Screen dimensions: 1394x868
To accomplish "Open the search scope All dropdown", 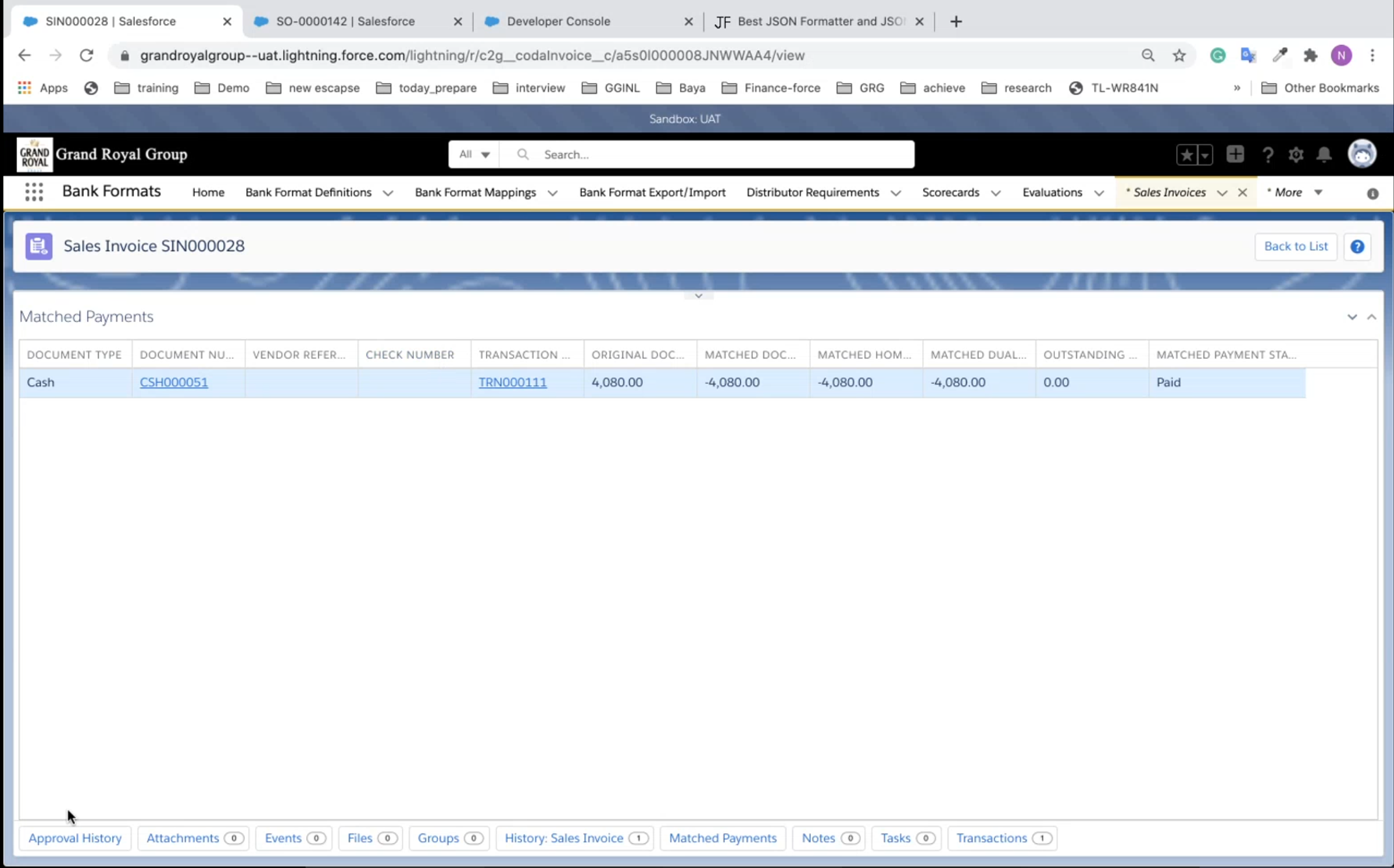I will click(x=474, y=154).
